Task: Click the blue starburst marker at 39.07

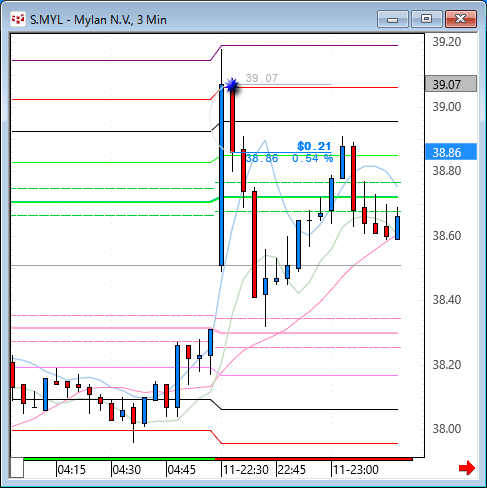Action: [232, 85]
